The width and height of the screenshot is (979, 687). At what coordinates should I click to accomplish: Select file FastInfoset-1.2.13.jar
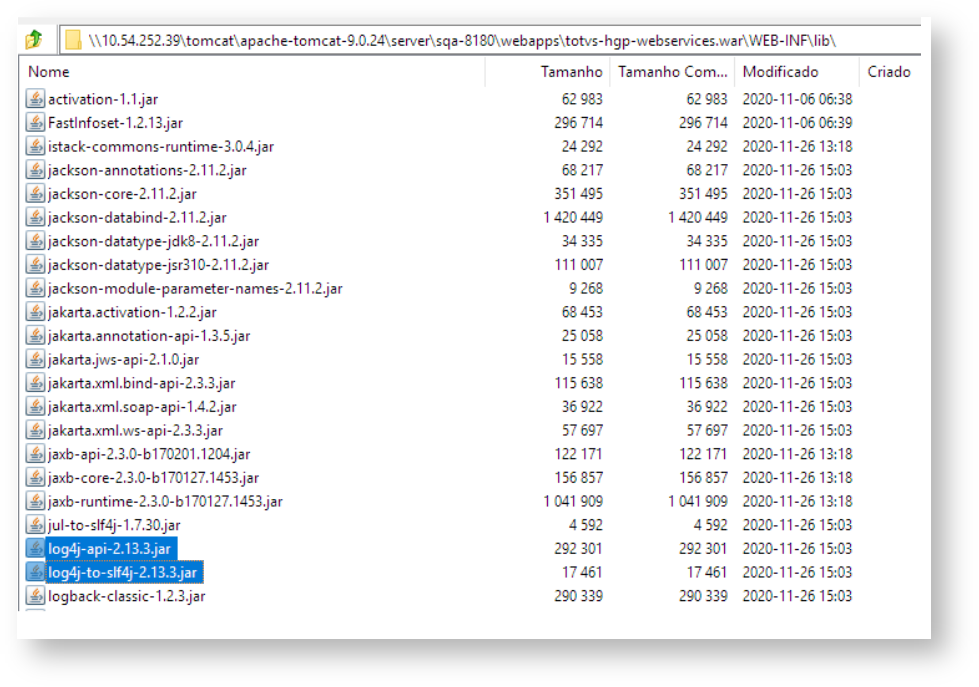point(116,123)
